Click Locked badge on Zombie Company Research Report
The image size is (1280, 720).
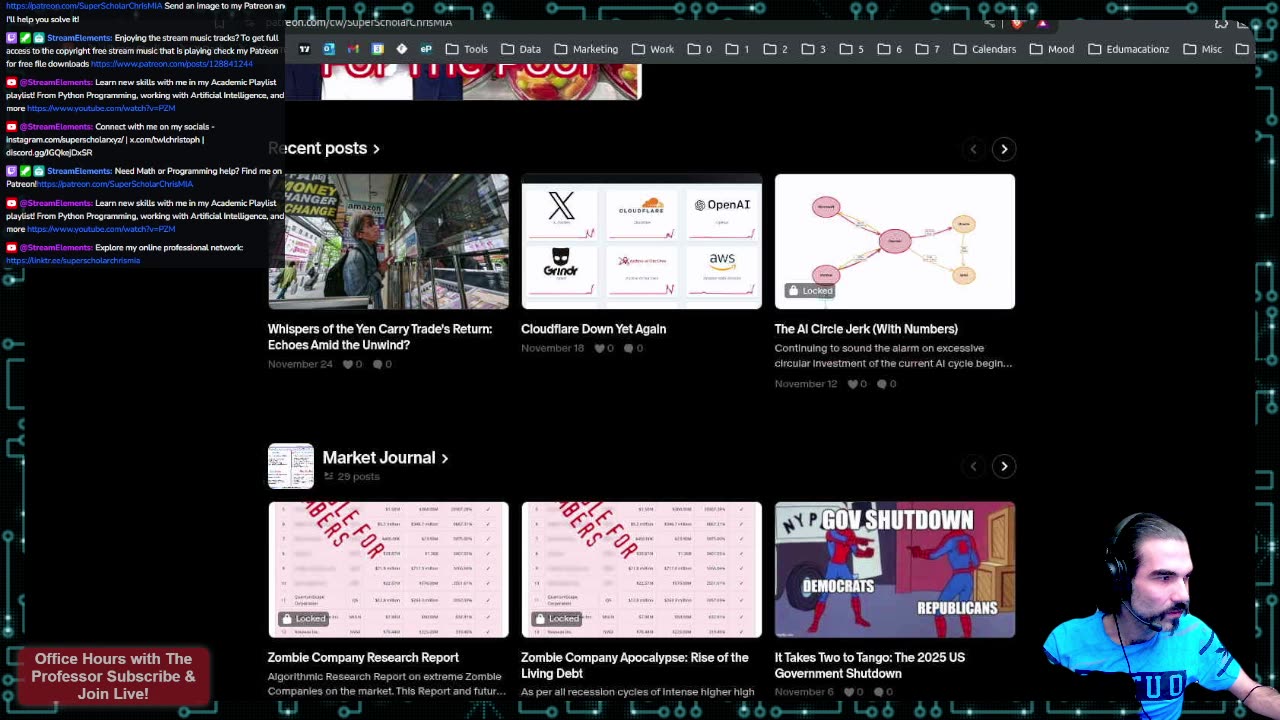(303, 619)
